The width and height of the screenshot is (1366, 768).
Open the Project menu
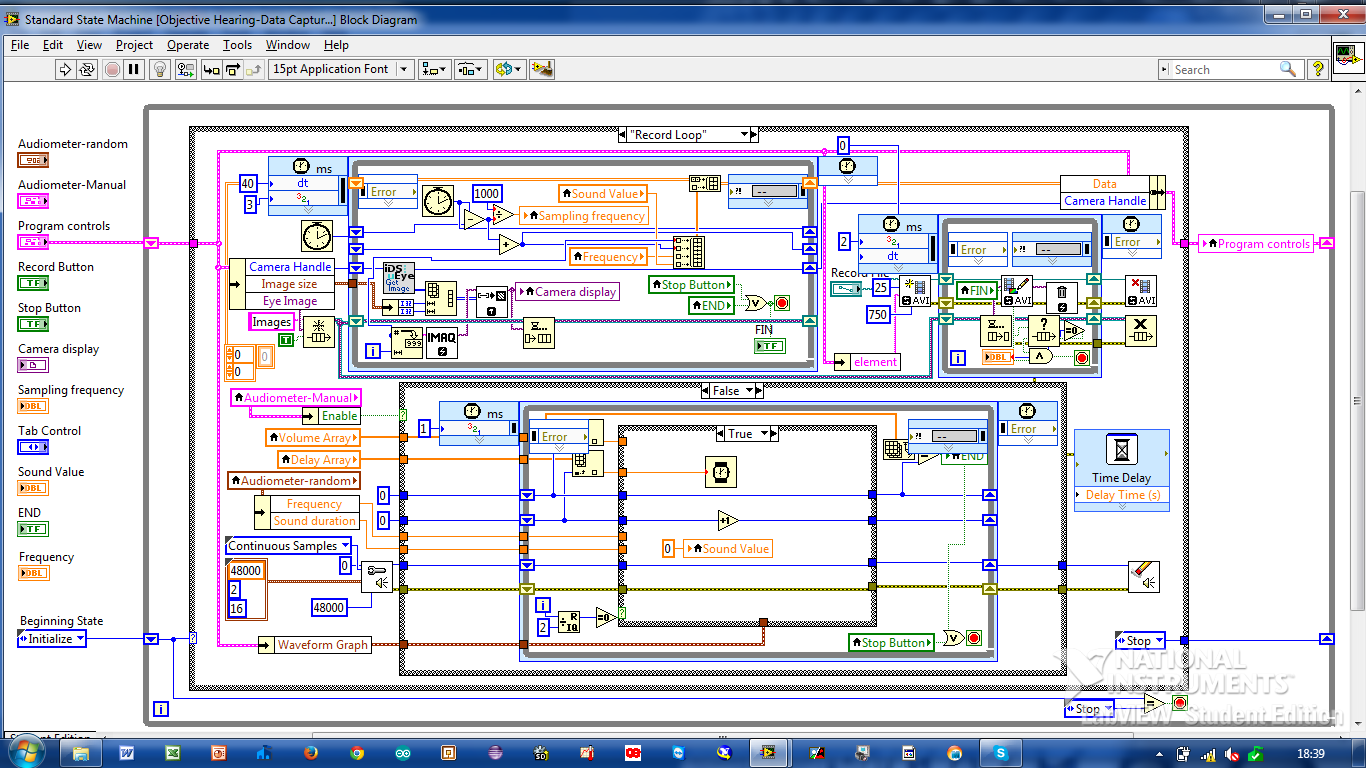pos(134,45)
